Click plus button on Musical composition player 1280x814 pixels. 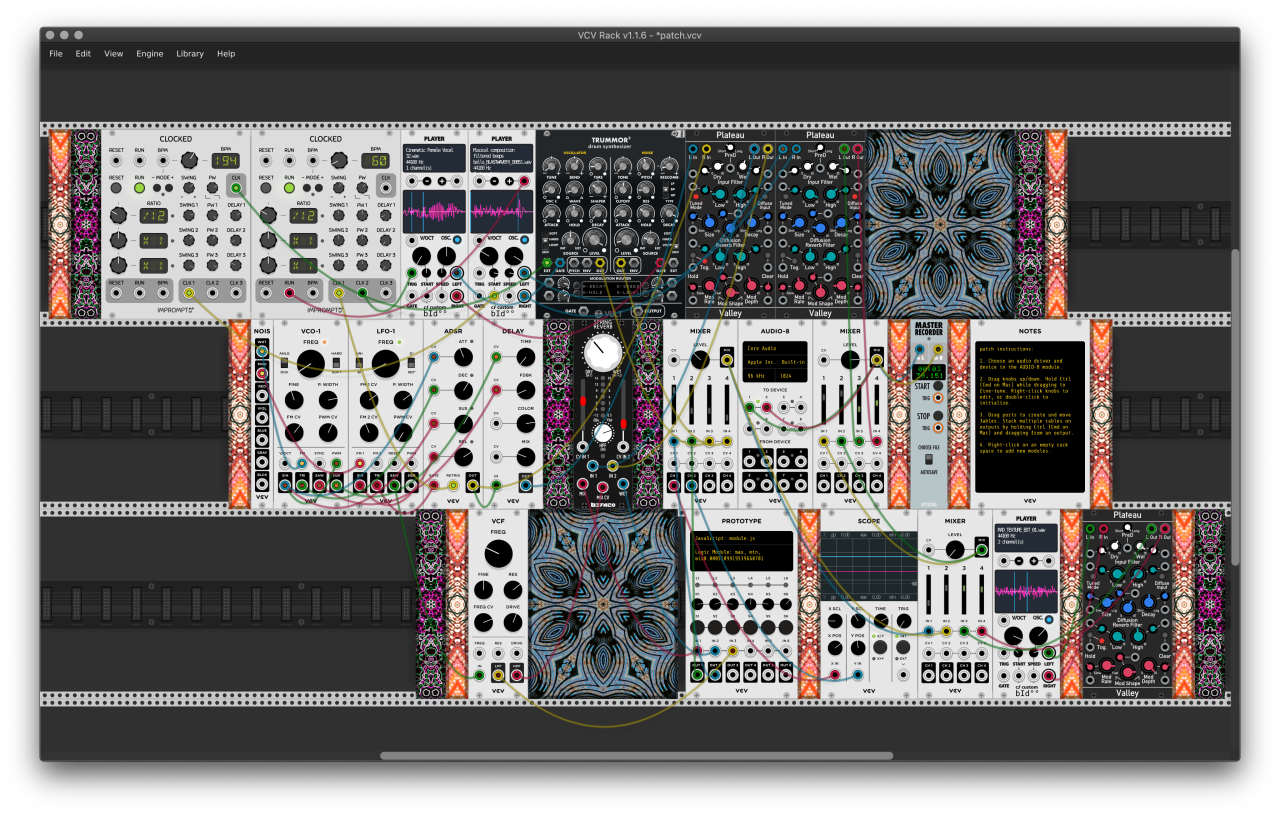click(x=509, y=182)
